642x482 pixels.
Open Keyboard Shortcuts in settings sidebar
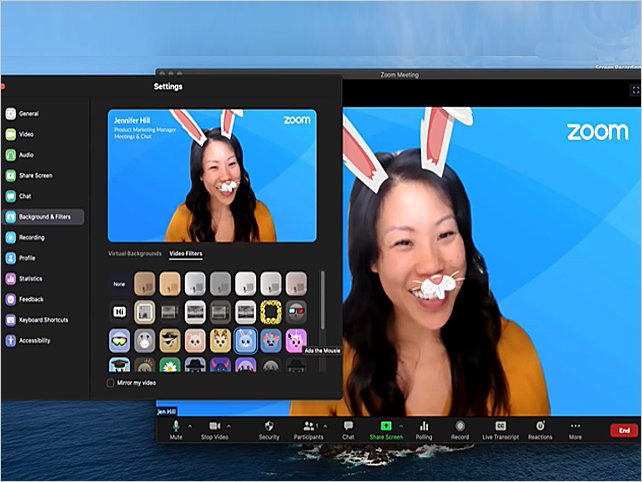(x=42, y=320)
